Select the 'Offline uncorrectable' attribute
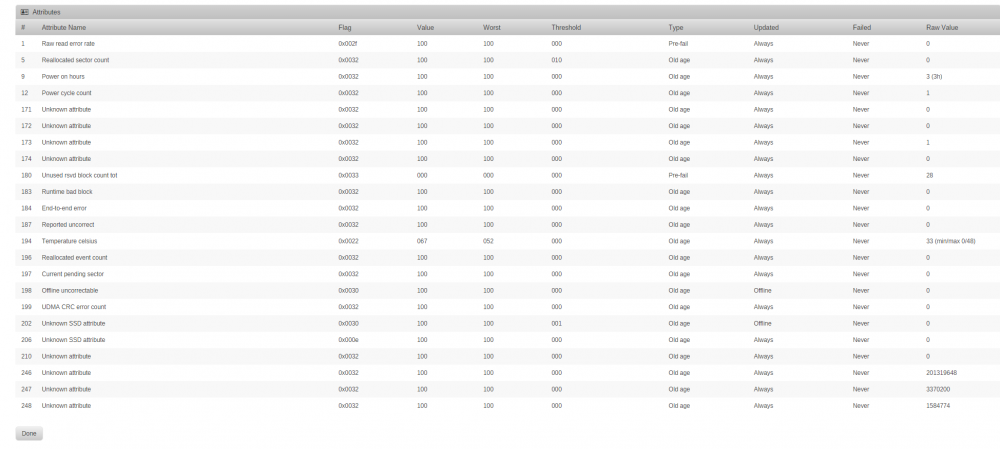Viewport: 1000px width, 449px height. pos(70,291)
